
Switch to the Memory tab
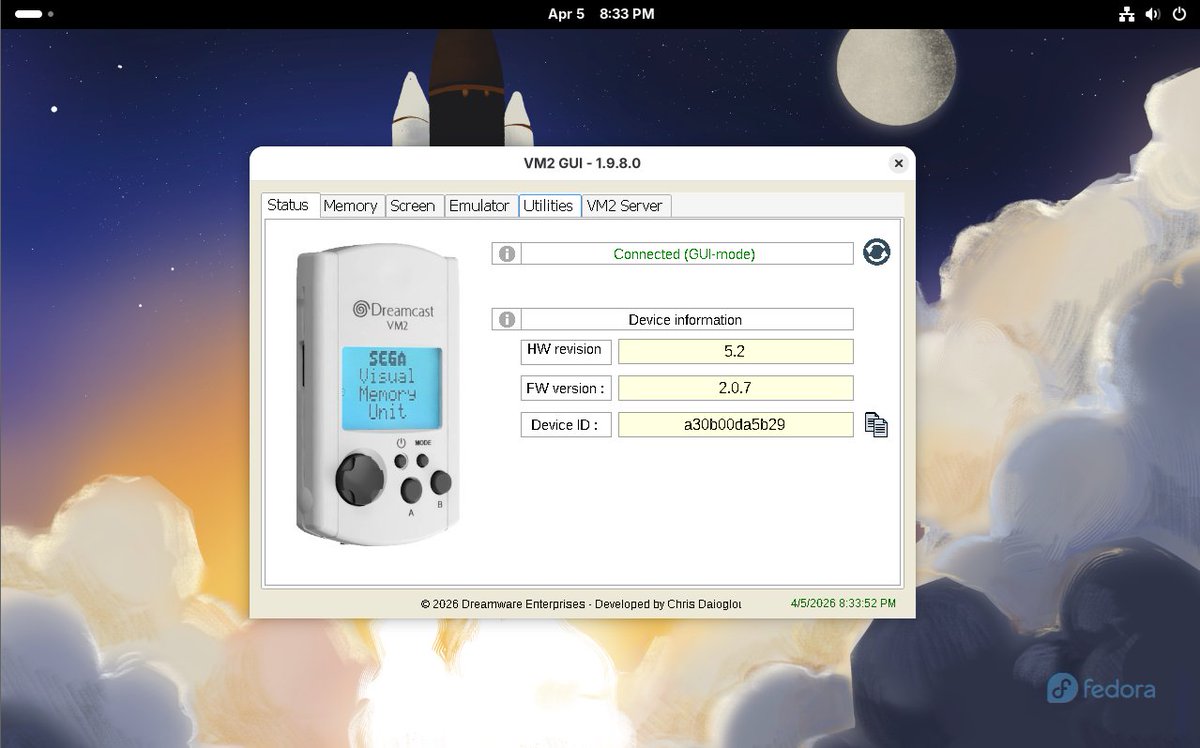click(x=350, y=206)
